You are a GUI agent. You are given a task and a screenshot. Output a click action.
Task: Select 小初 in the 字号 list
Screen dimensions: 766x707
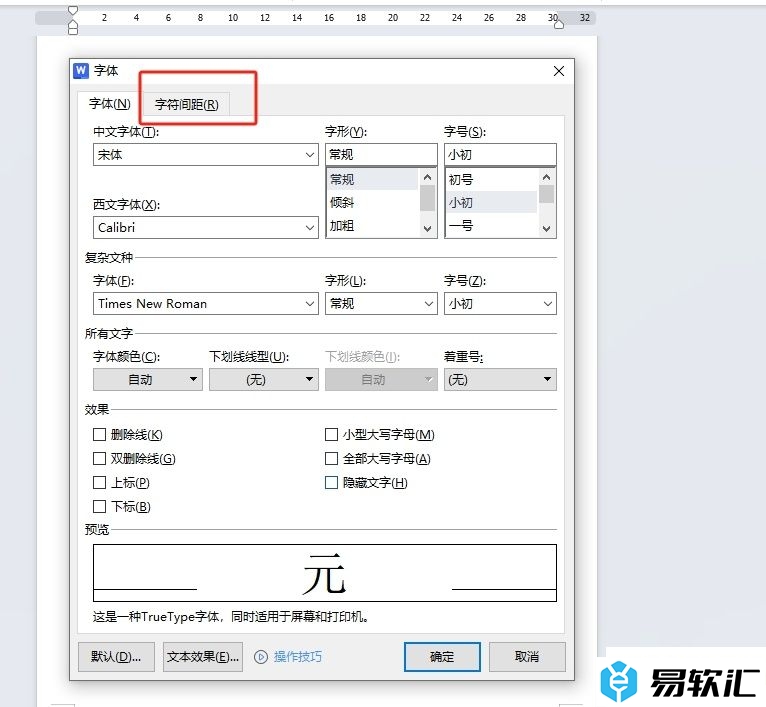tap(491, 202)
